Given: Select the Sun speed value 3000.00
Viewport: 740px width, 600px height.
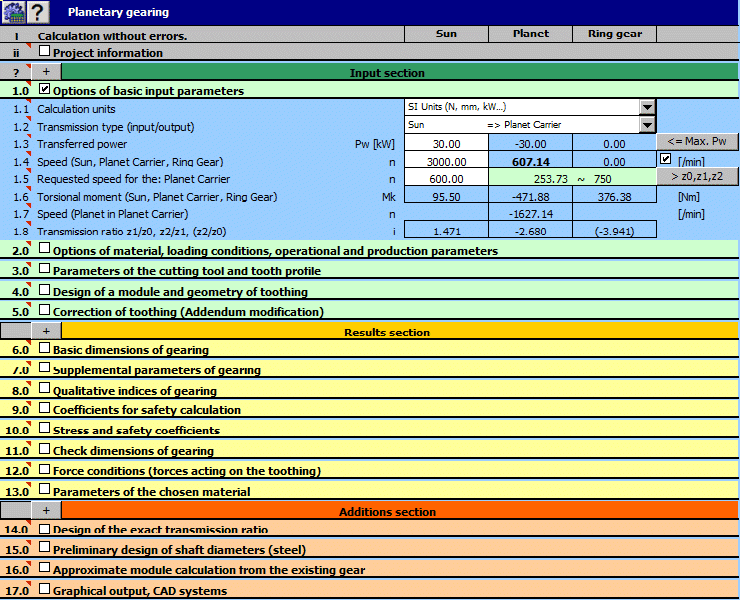Looking at the screenshot, I should coord(446,161).
